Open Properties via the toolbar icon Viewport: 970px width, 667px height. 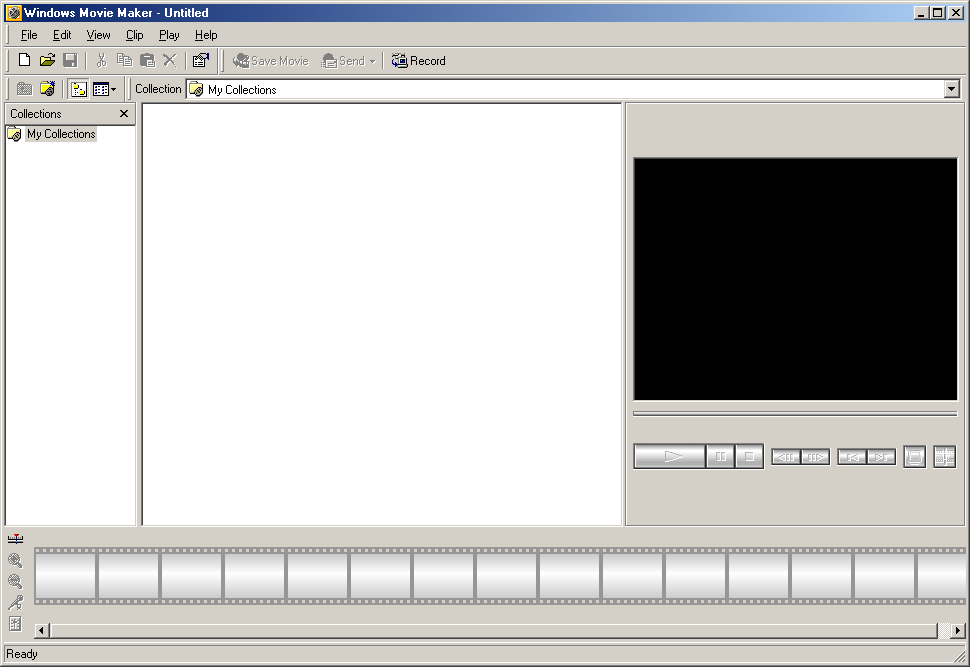point(200,60)
